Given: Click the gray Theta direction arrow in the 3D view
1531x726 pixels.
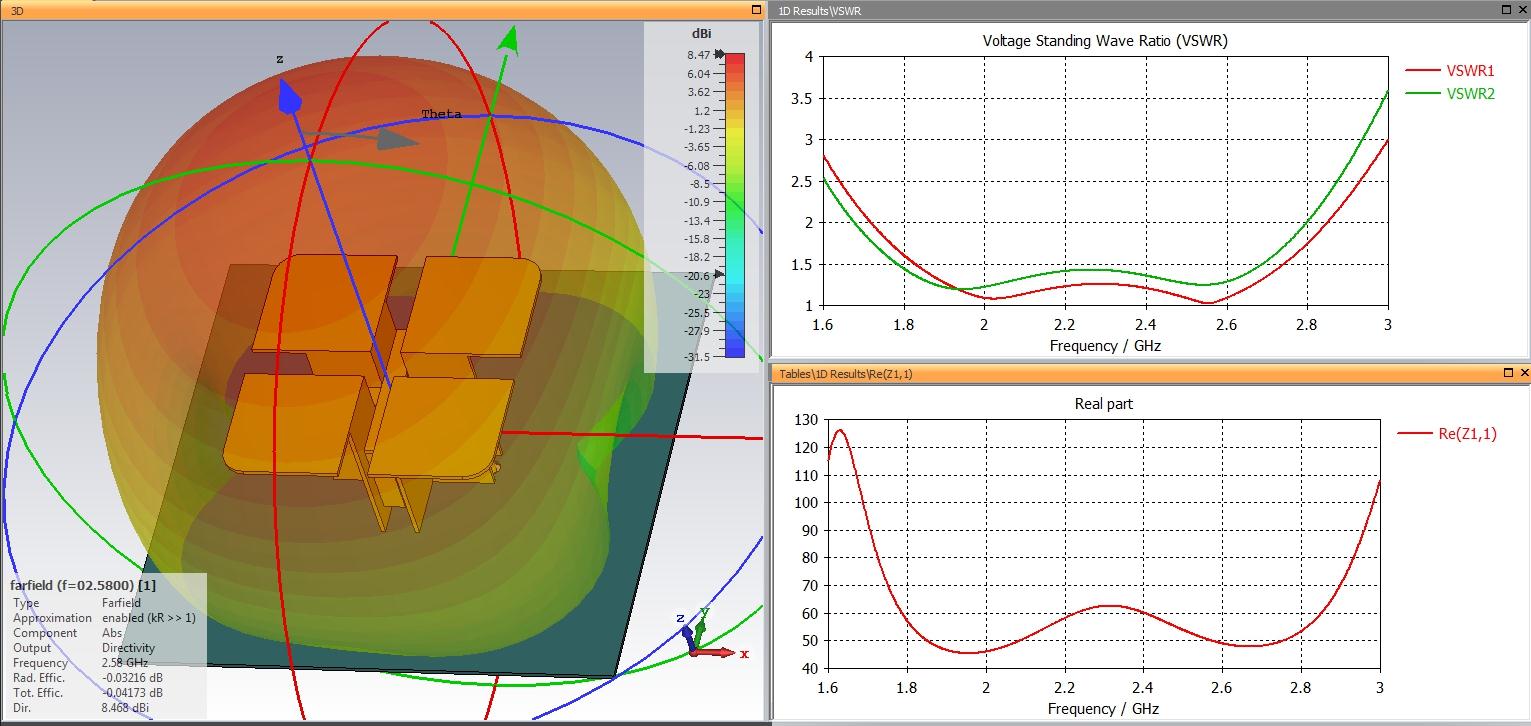Looking at the screenshot, I should [395, 139].
